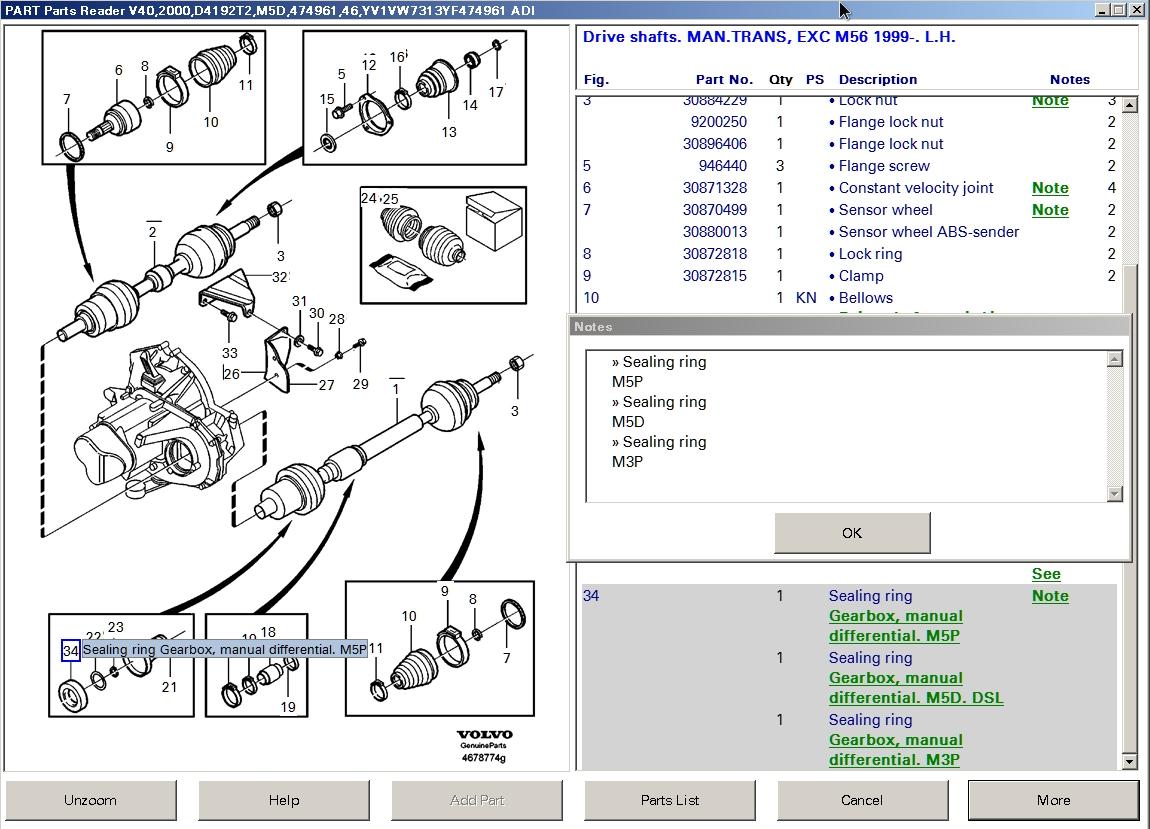Click the Description column header
The width and height of the screenshot is (1150, 829).
[878, 79]
